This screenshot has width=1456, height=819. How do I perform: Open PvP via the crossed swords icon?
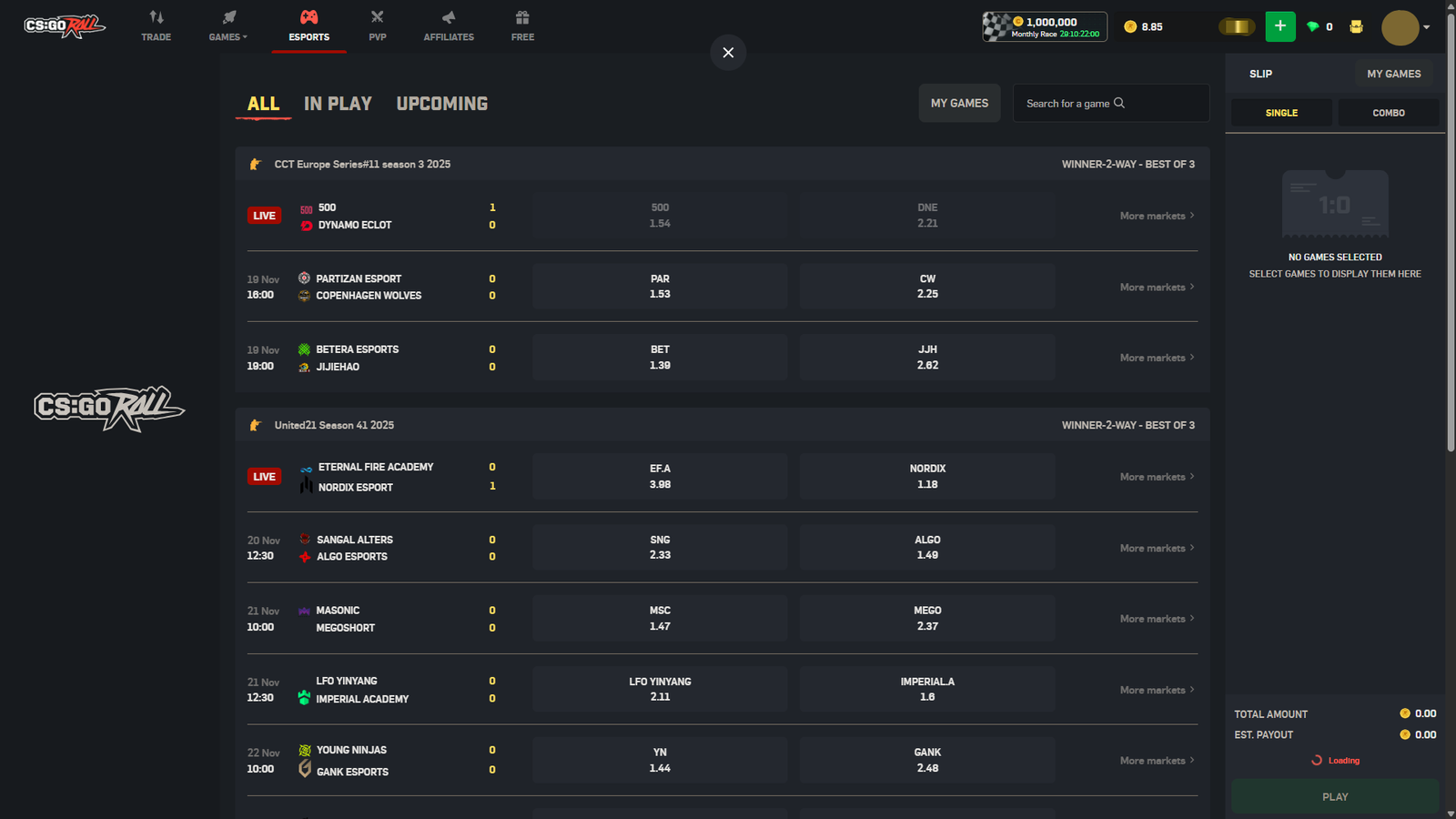377,20
